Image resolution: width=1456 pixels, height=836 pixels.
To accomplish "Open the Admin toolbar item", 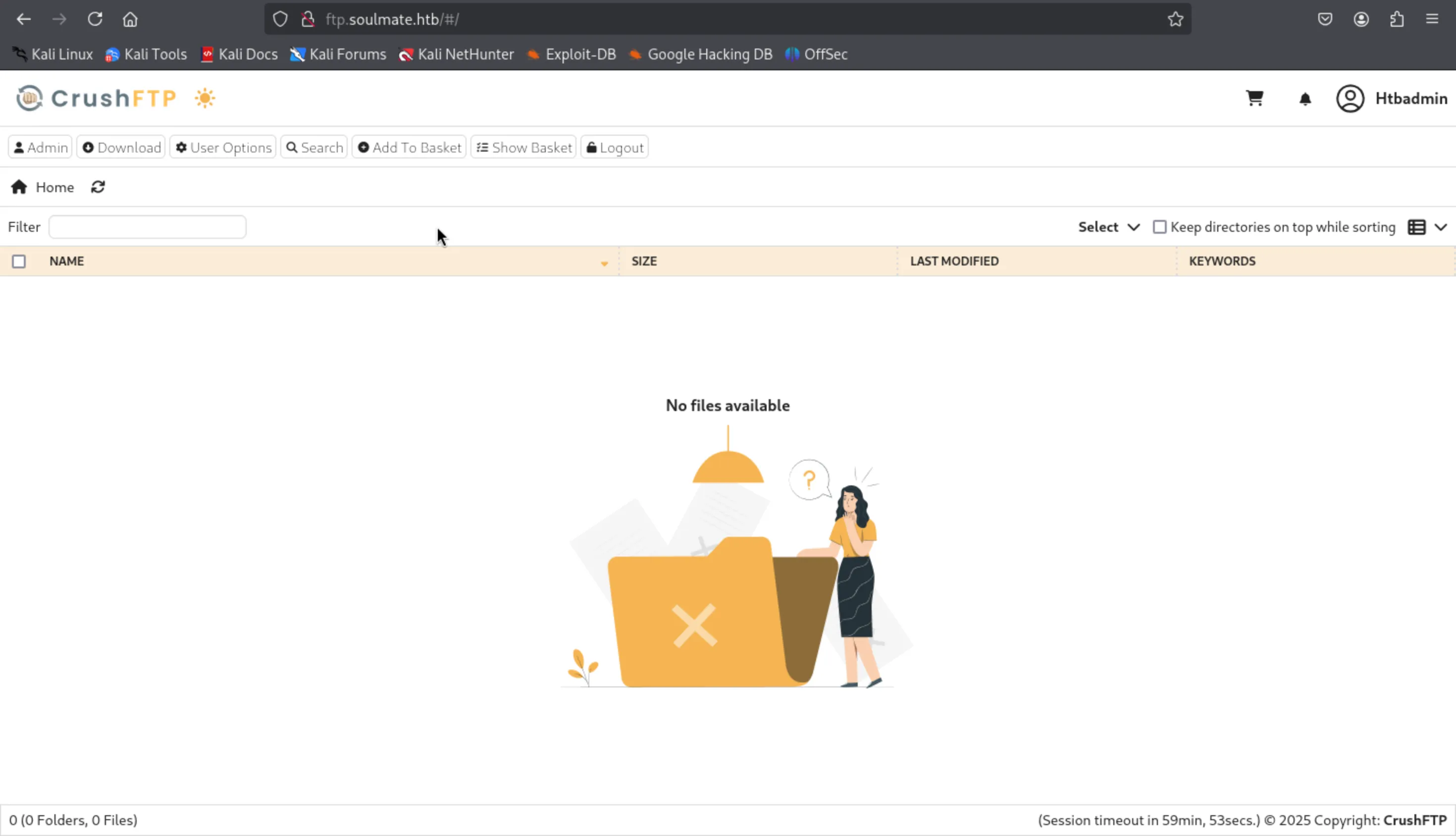I will click(x=40, y=148).
